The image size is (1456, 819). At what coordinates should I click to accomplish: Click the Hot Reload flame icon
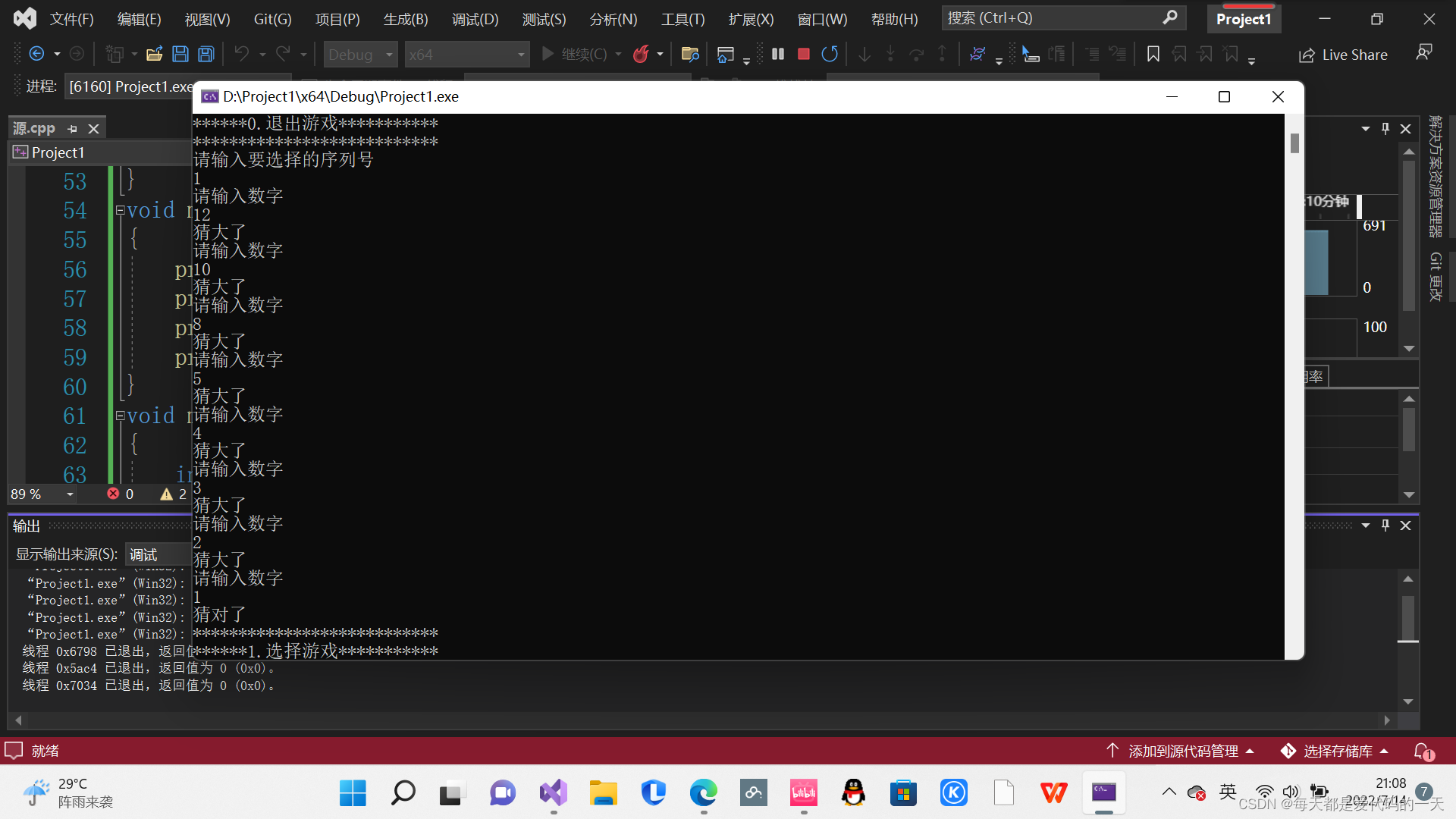coord(641,54)
